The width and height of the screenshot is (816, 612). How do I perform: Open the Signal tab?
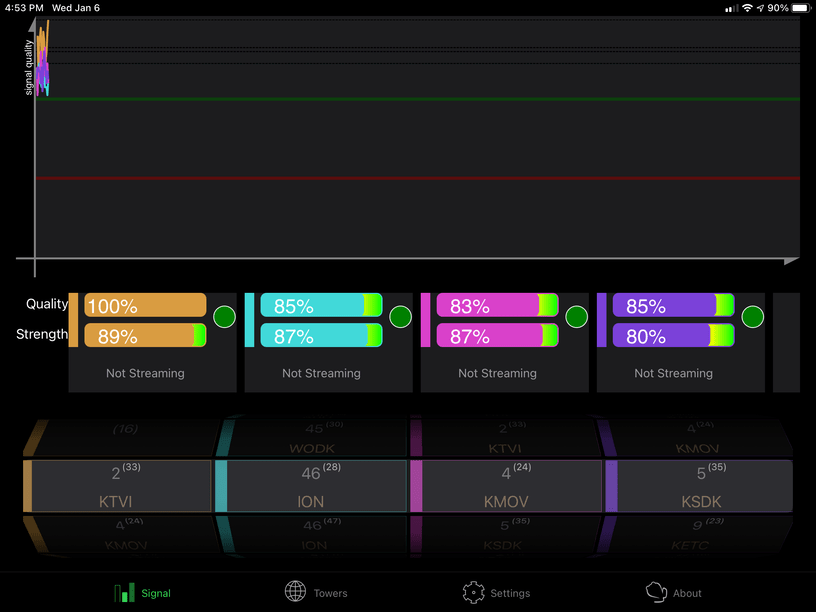point(143,593)
